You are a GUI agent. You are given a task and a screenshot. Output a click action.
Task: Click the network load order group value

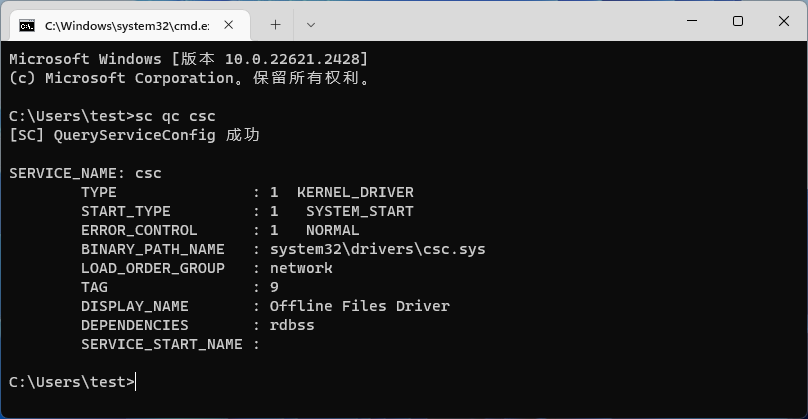point(301,268)
